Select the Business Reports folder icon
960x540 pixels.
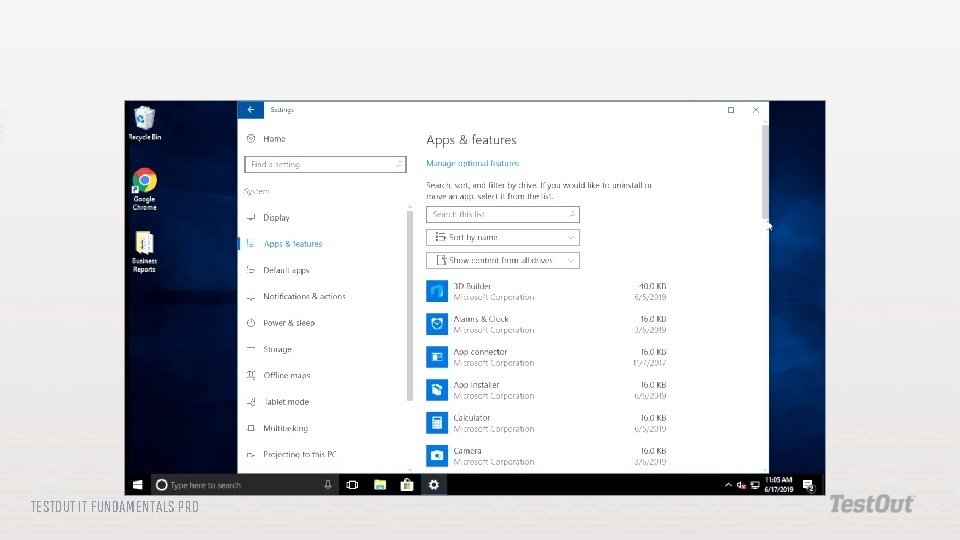(144, 251)
